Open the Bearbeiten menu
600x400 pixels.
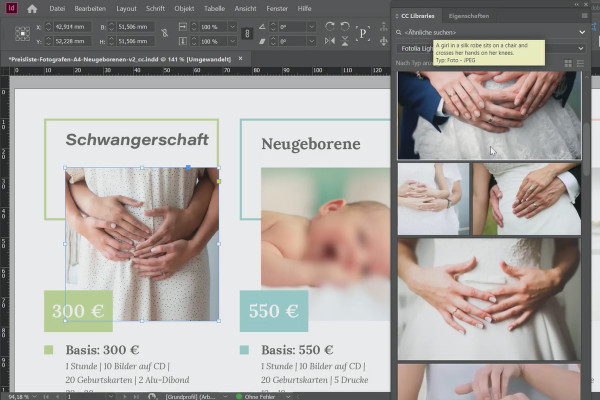(x=90, y=8)
